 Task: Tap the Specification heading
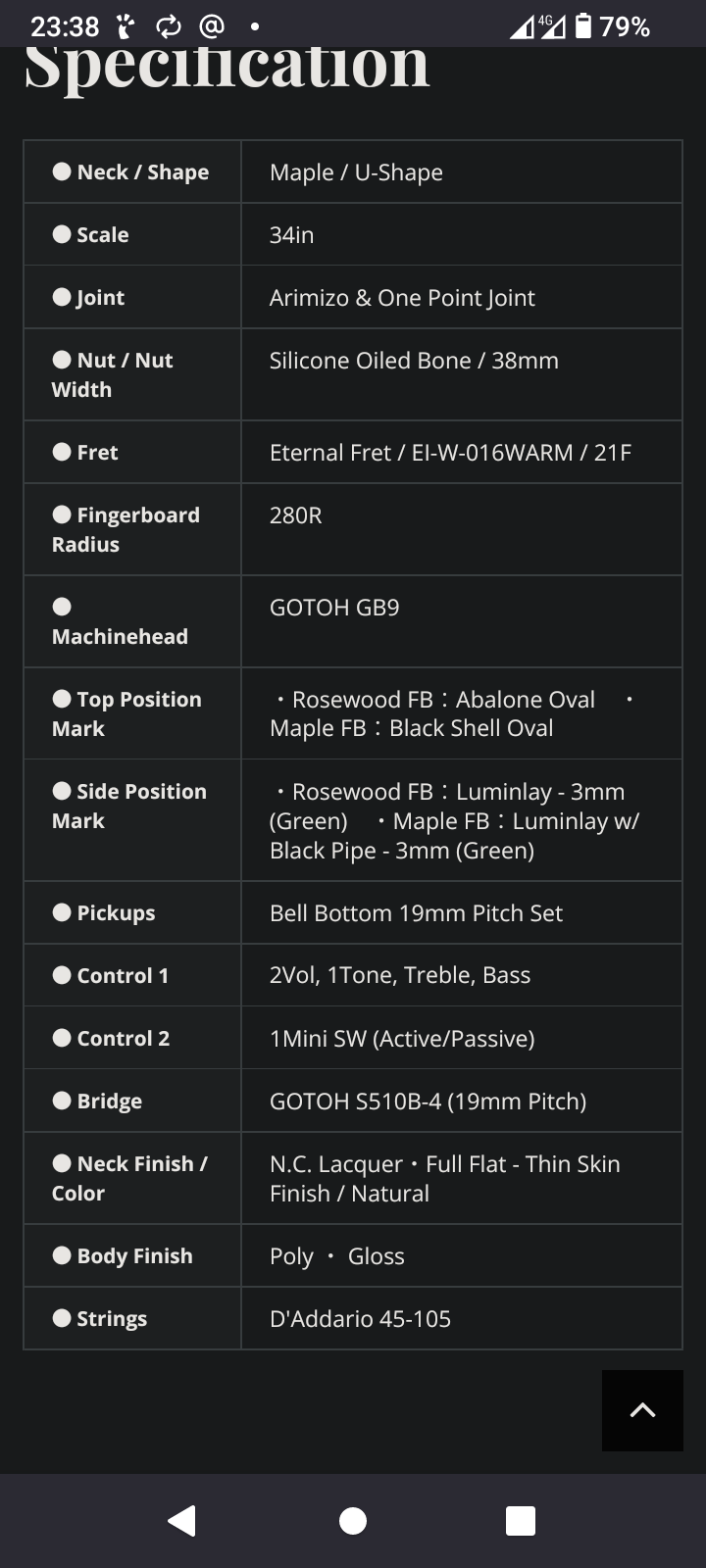coord(227,67)
